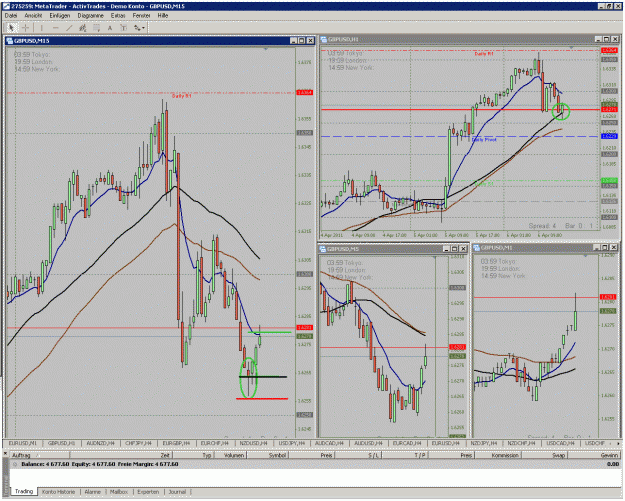625x501 pixels.
Task: Open the Datei menu
Action: 11,16
